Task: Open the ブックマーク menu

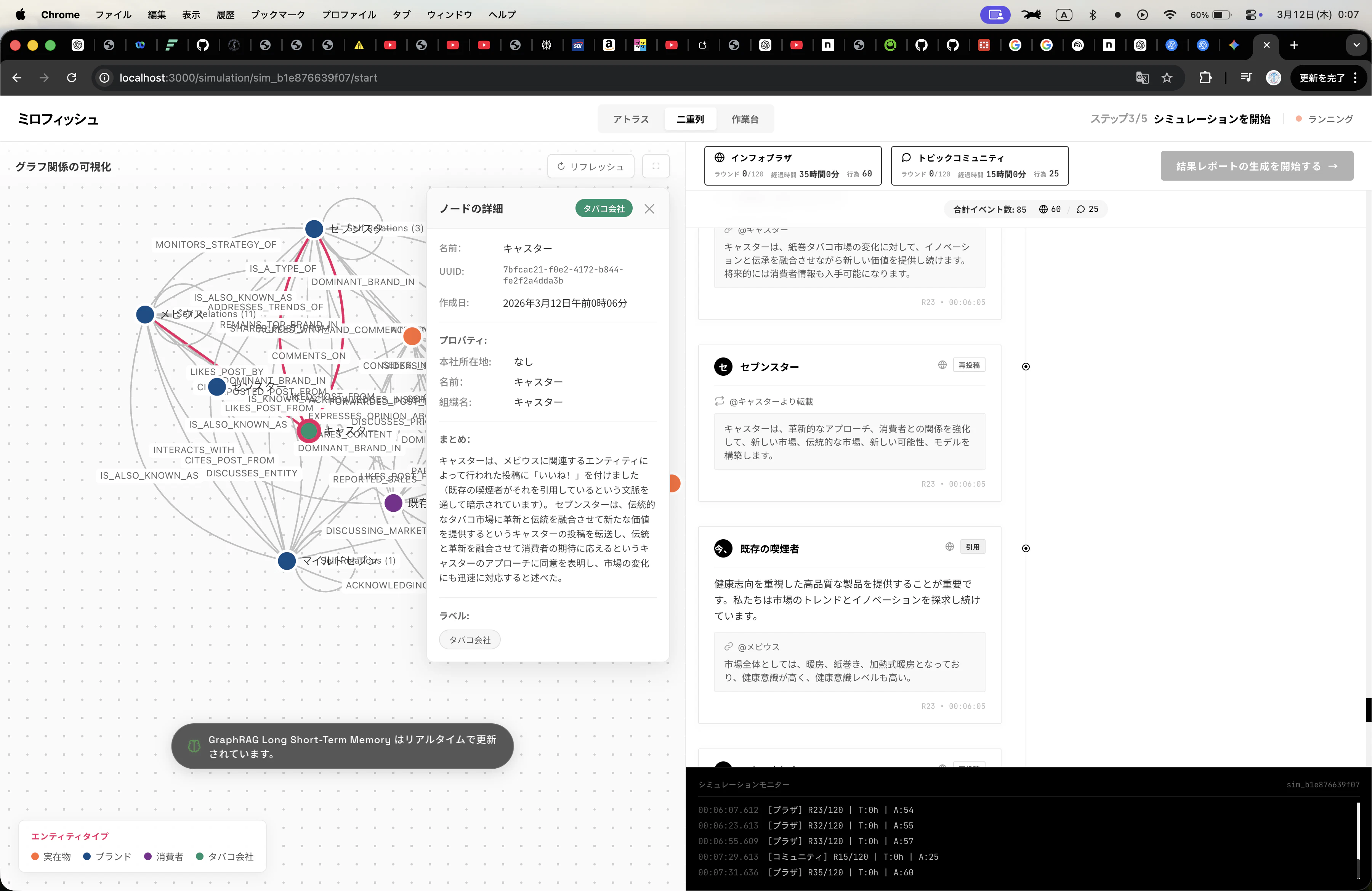Action: click(x=278, y=14)
